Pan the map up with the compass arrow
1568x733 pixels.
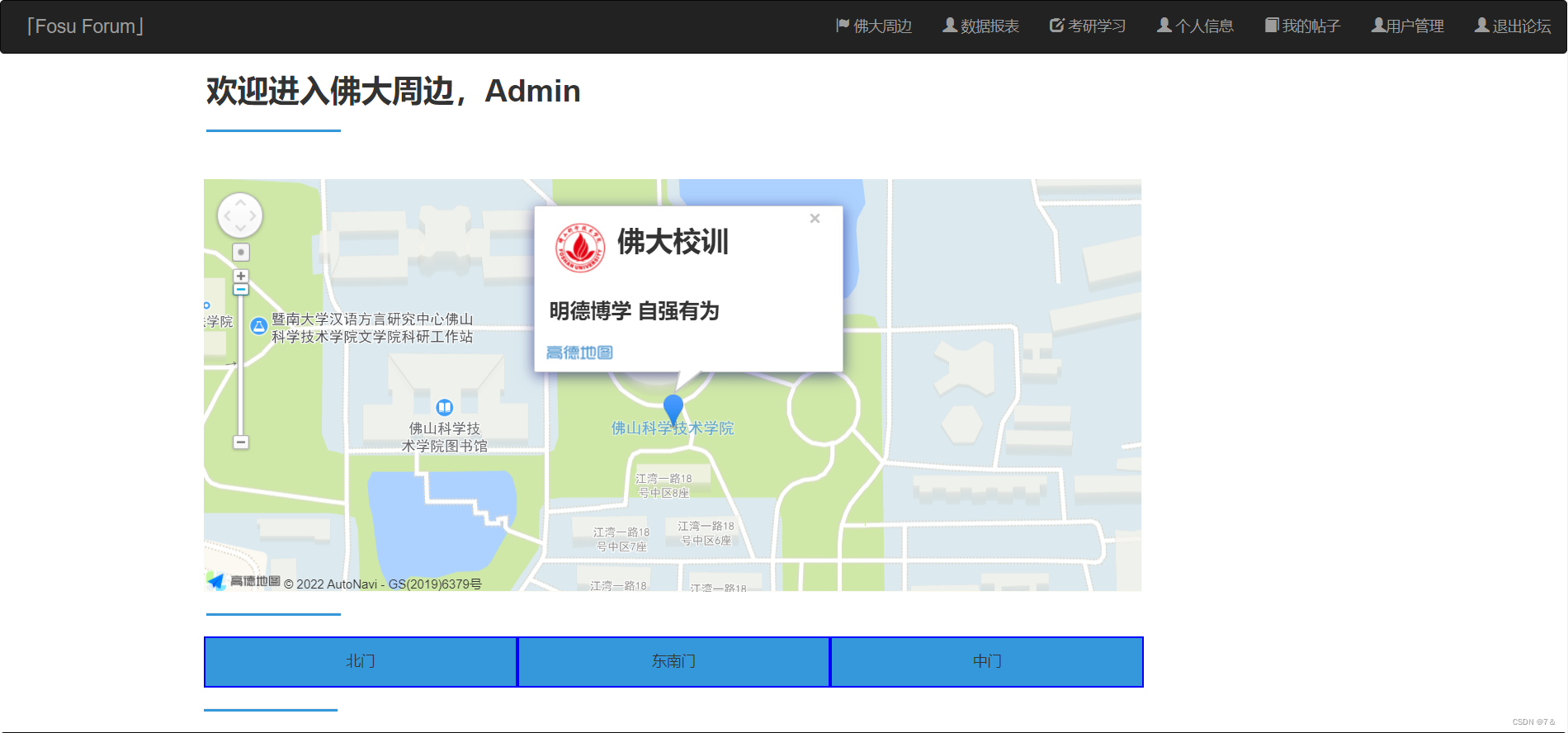click(x=240, y=202)
